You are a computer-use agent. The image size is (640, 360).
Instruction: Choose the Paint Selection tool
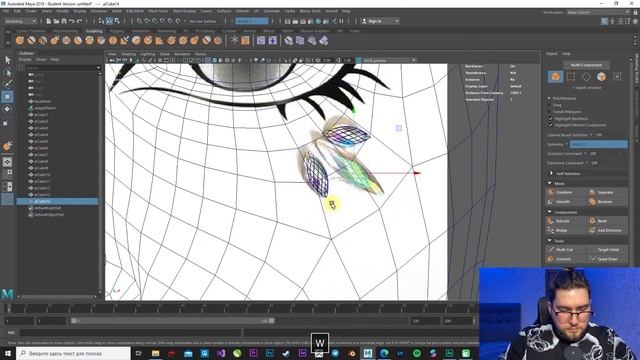click(7, 84)
